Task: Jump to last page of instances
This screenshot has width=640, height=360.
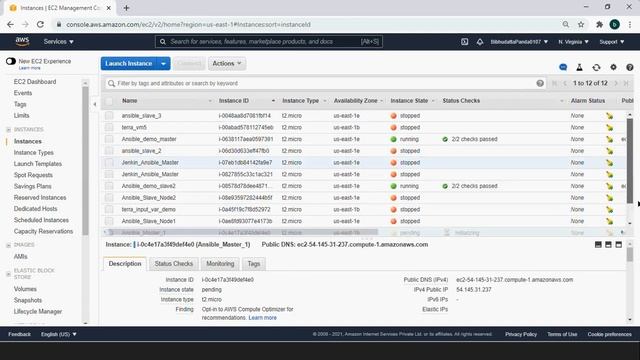Action: click(626, 83)
